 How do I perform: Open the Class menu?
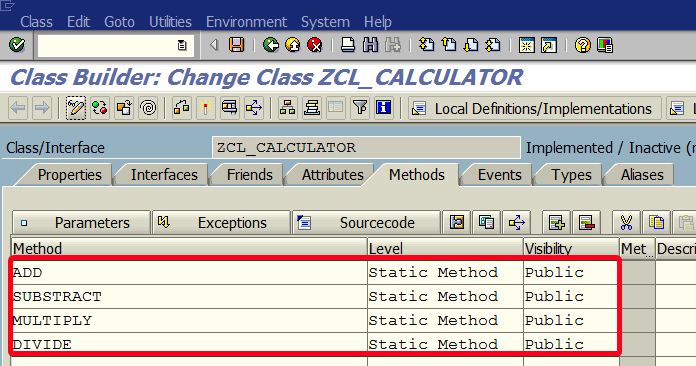click(x=36, y=22)
